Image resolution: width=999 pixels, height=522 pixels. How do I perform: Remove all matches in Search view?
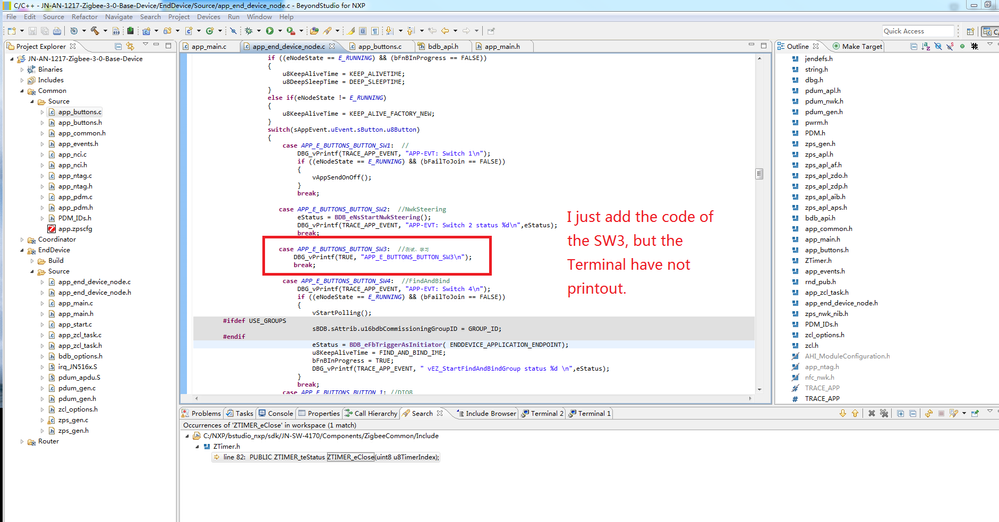(884, 414)
